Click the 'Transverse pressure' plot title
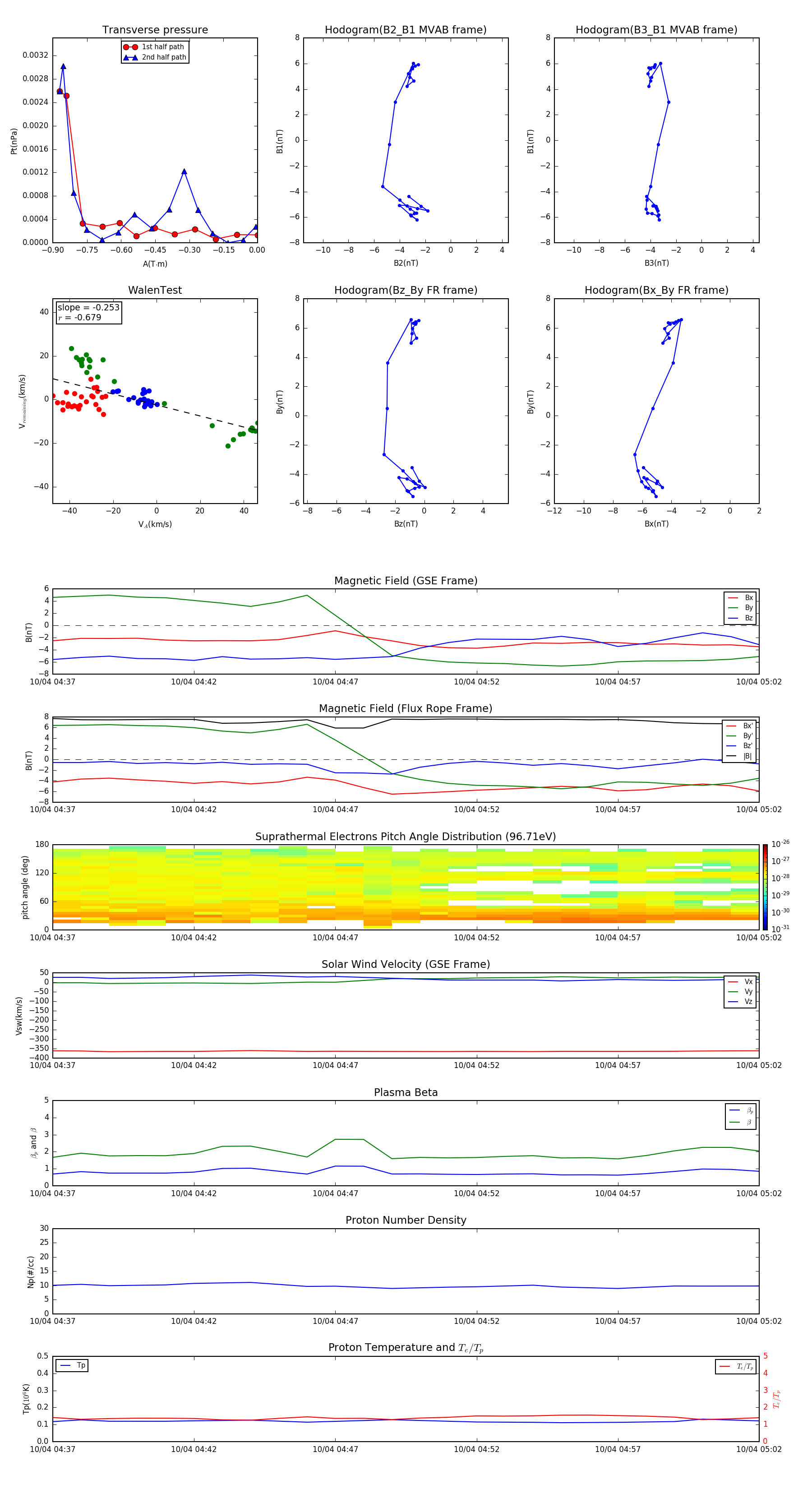The height and width of the screenshot is (1489, 812). point(155,30)
